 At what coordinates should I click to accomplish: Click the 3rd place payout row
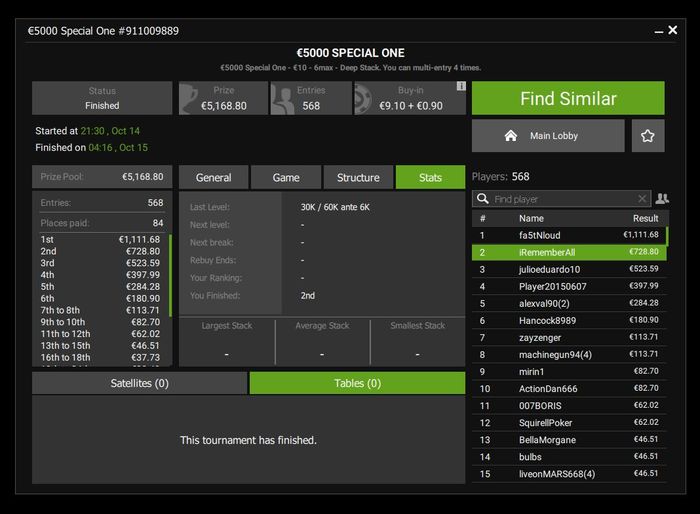pos(100,263)
